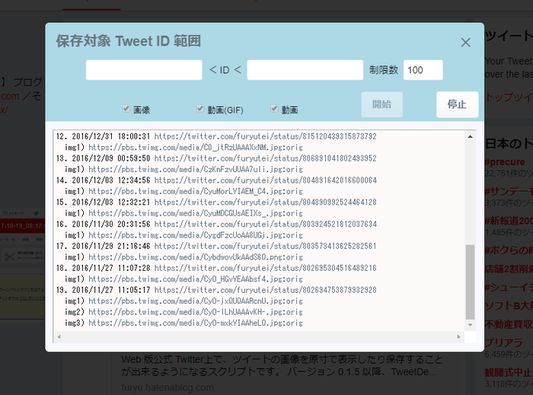Open img1 link of entry 15
The width and height of the screenshot is (533, 395).
tap(195, 213)
